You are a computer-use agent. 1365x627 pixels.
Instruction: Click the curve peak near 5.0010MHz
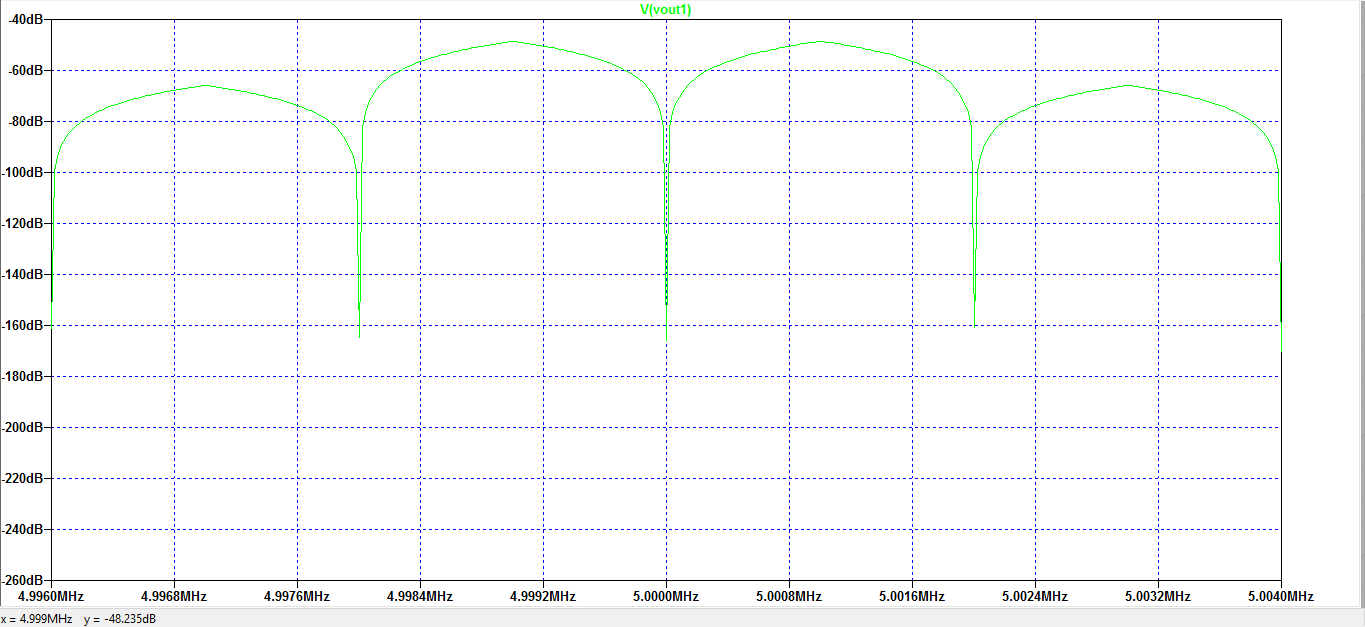[x=820, y=42]
